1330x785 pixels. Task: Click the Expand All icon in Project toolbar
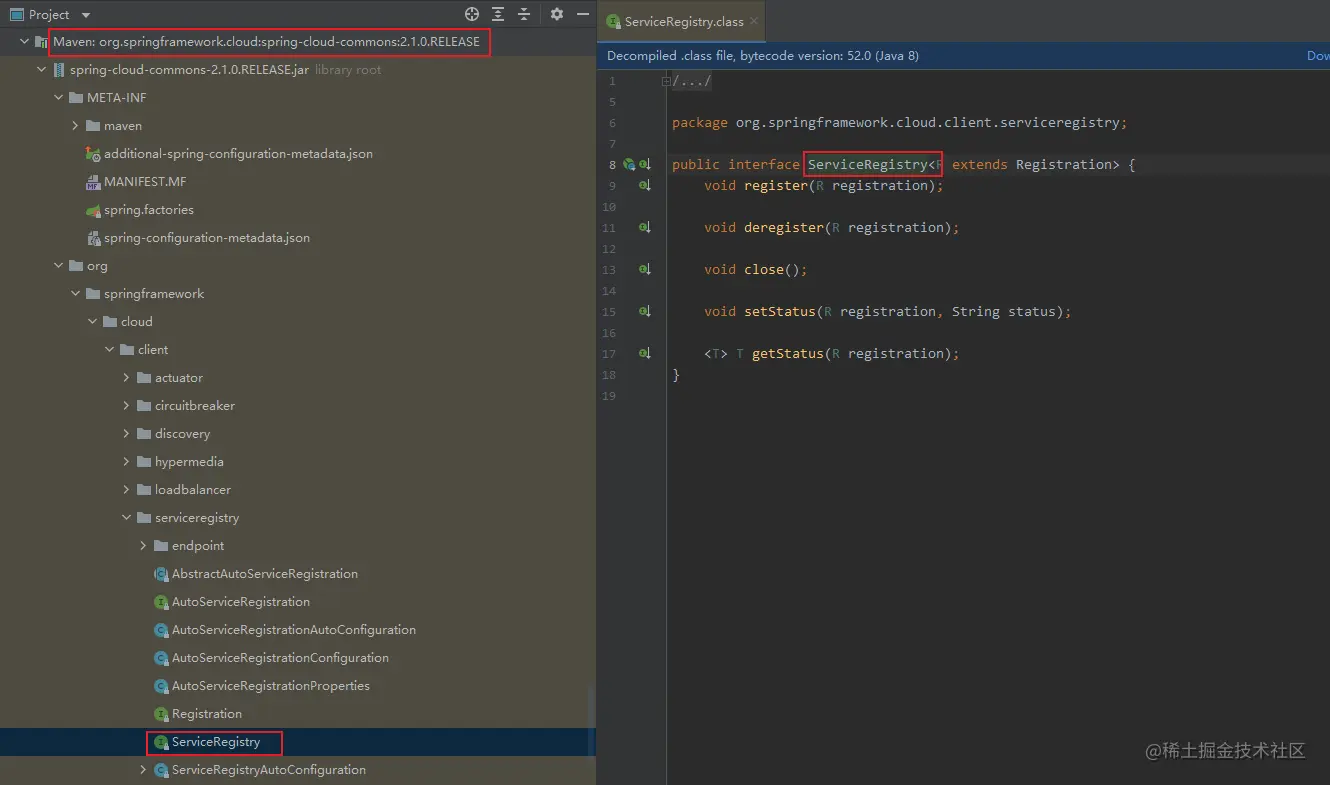pos(498,14)
